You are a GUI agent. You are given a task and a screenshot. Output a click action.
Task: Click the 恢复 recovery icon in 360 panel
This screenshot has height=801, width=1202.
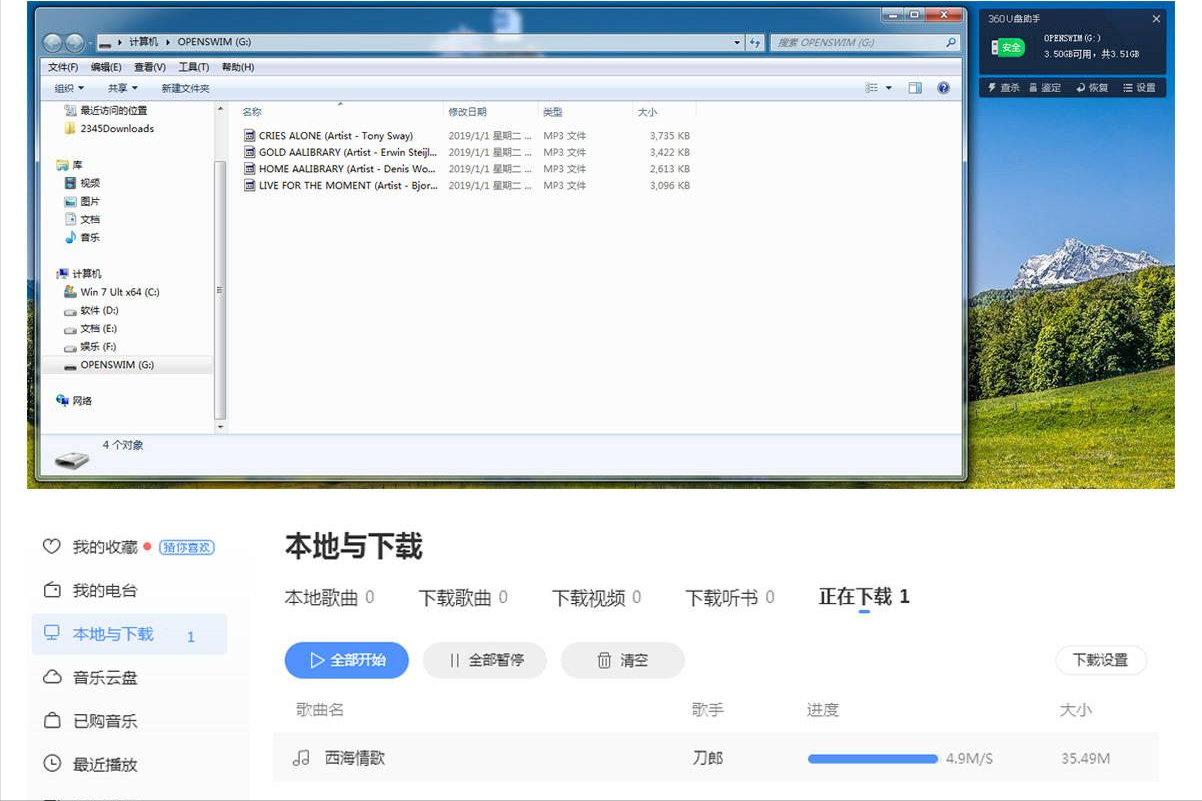pos(1092,87)
